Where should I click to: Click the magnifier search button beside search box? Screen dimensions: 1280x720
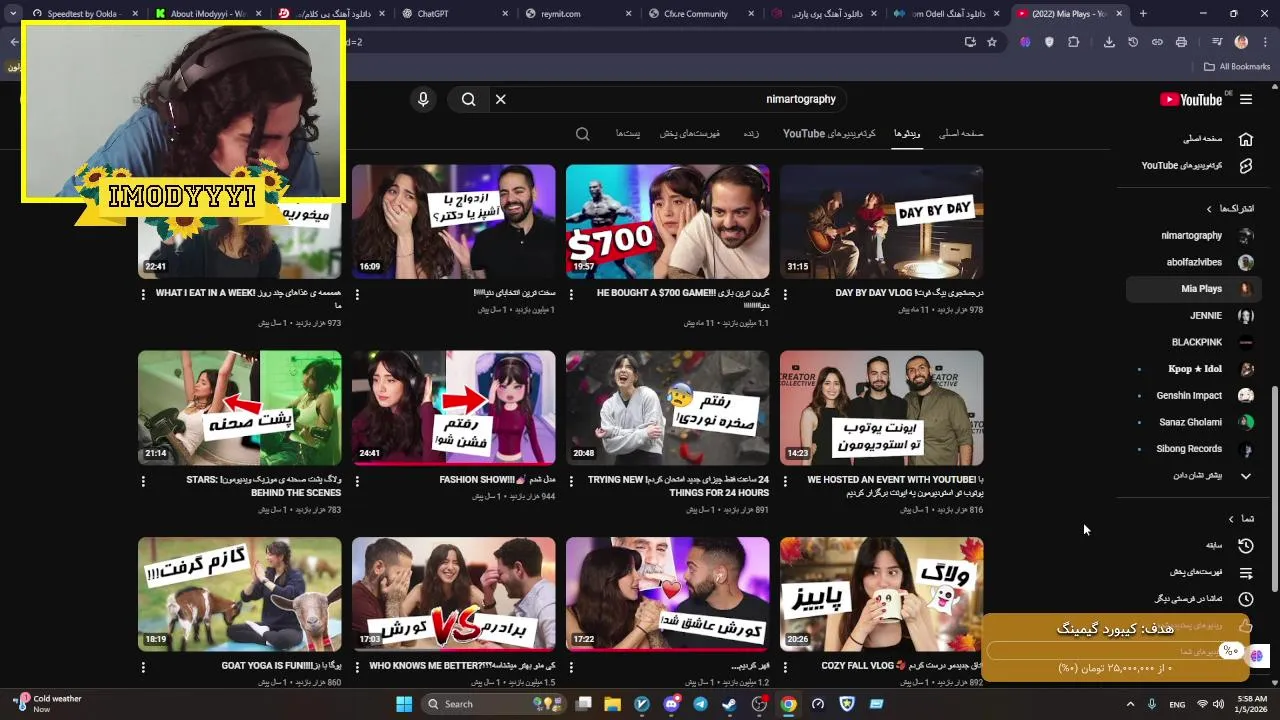click(x=468, y=99)
